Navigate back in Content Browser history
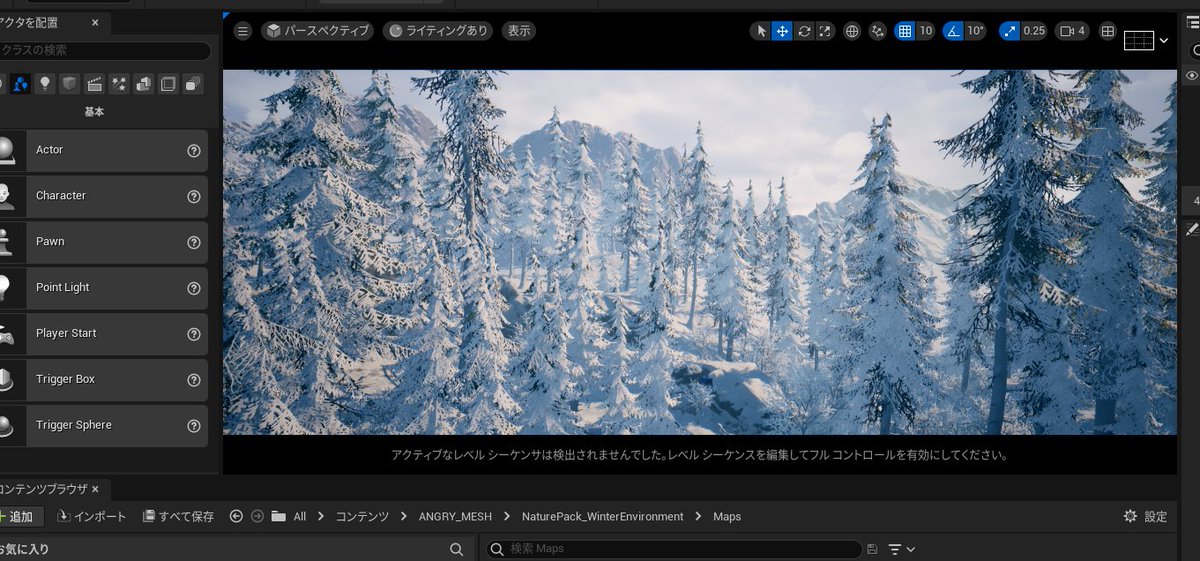The width and height of the screenshot is (1200, 561). pyautogui.click(x=236, y=517)
